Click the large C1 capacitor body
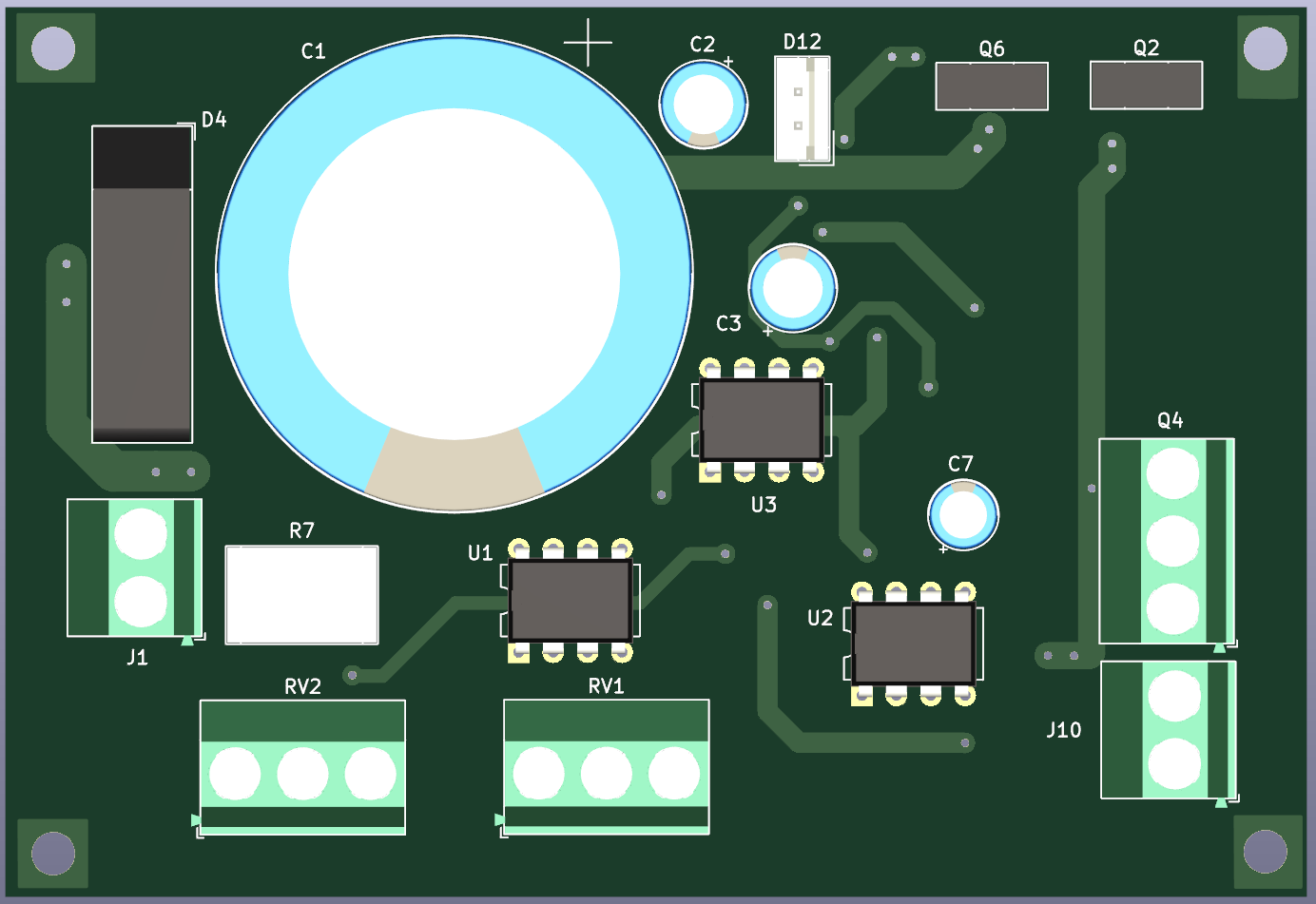Screen dimensions: 1316x904 click(455, 274)
